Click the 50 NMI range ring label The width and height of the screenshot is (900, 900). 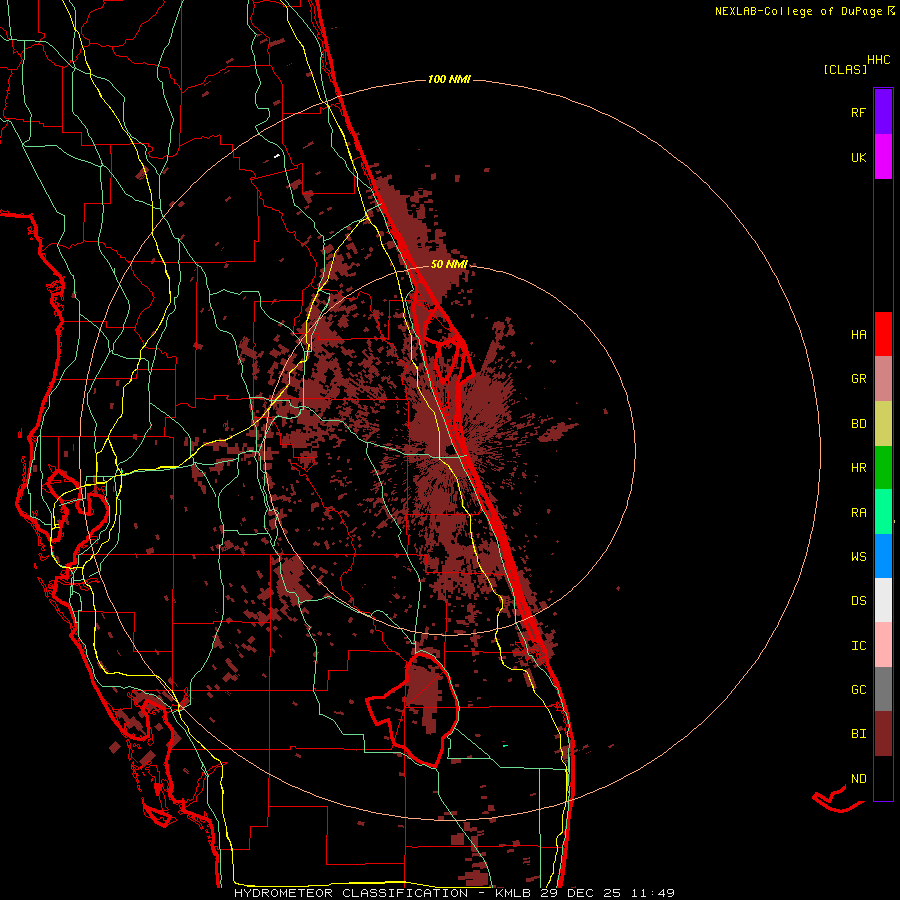pyautogui.click(x=449, y=264)
